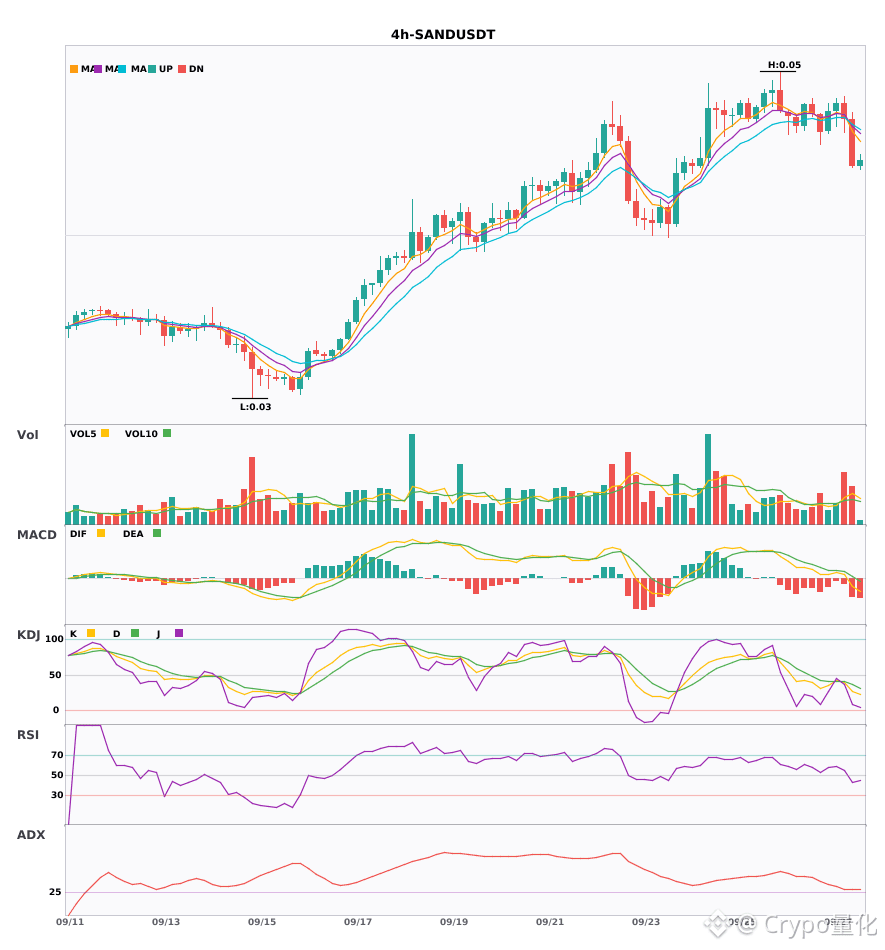
Task: Click the 4h-SANDUSDT chart title
Action: click(443, 35)
